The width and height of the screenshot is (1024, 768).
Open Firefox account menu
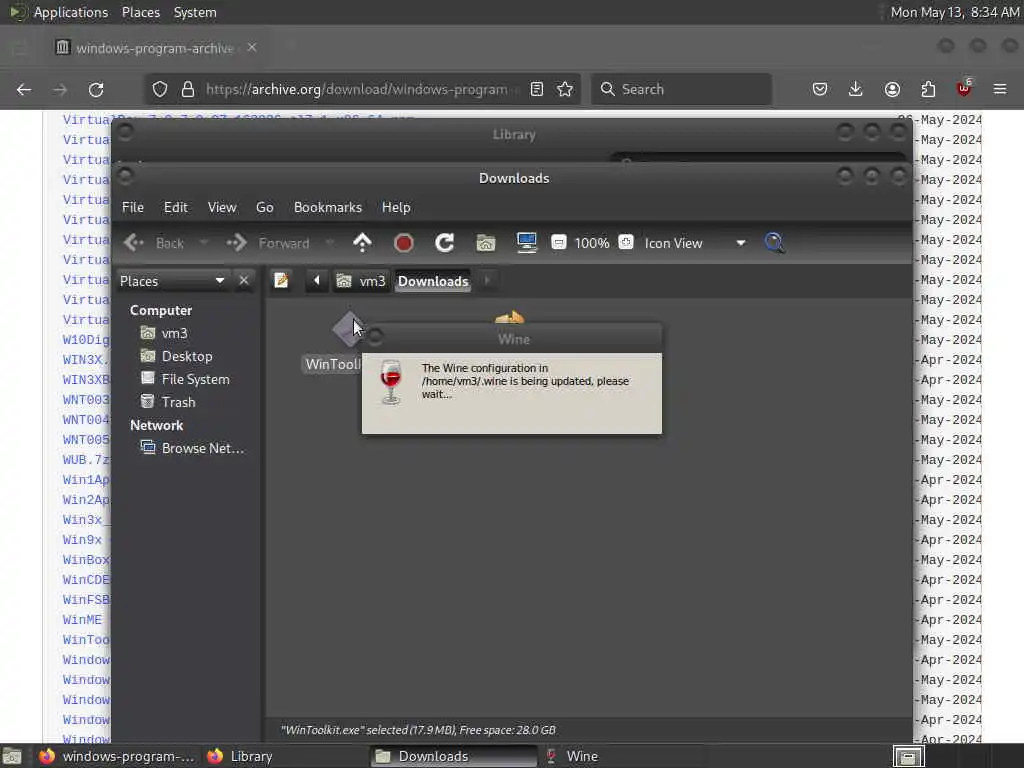(892, 89)
